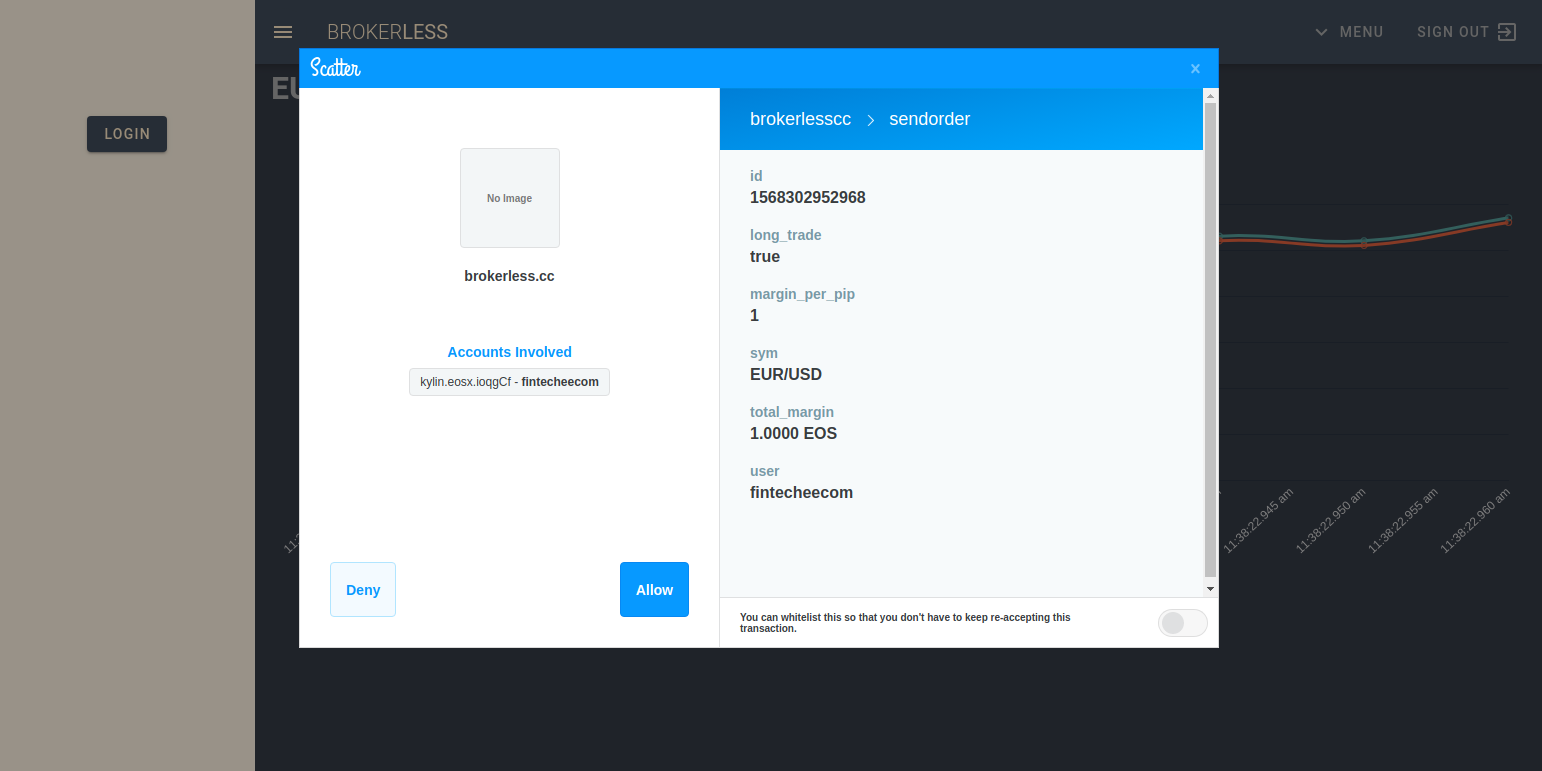Screen dimensions: 1542x771
Task: Click the brokerlesscc contract name
Action: (800, 119)
